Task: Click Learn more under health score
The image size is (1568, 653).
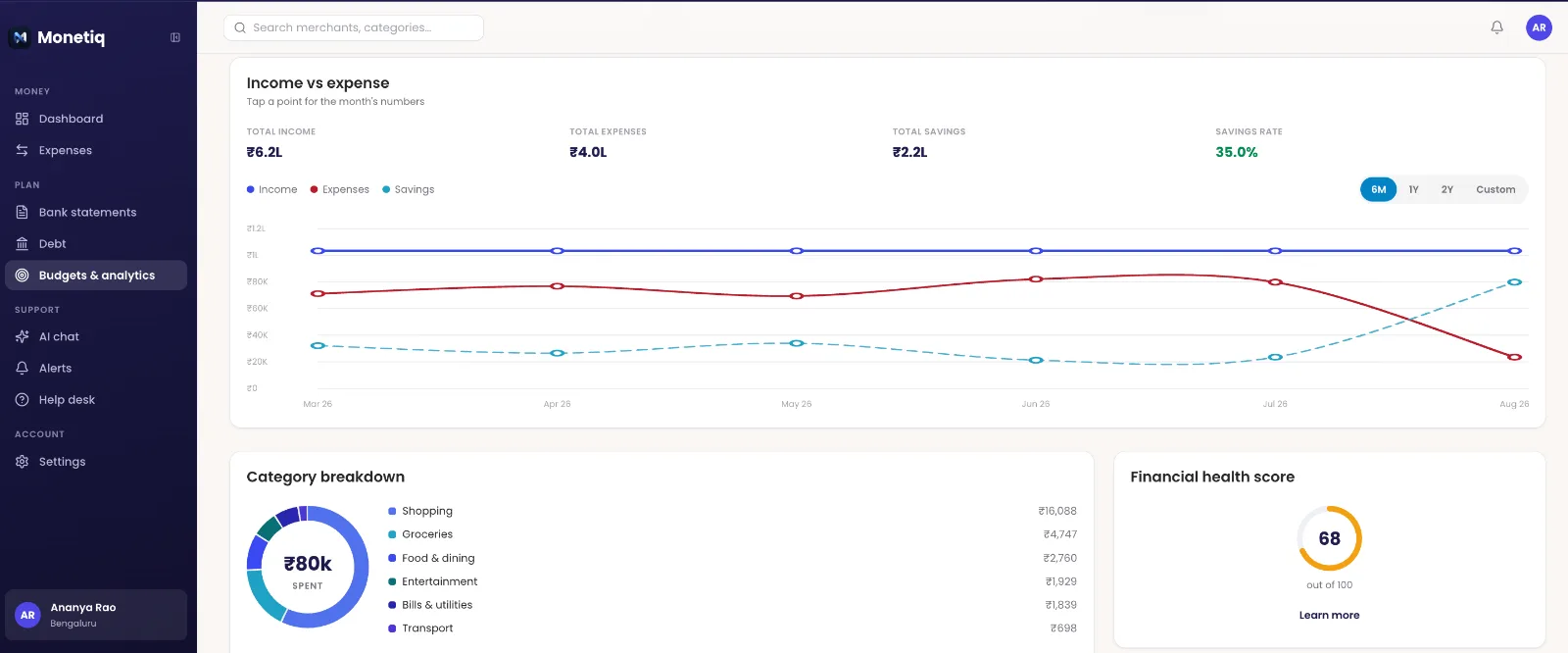Action: point(1329,615)
